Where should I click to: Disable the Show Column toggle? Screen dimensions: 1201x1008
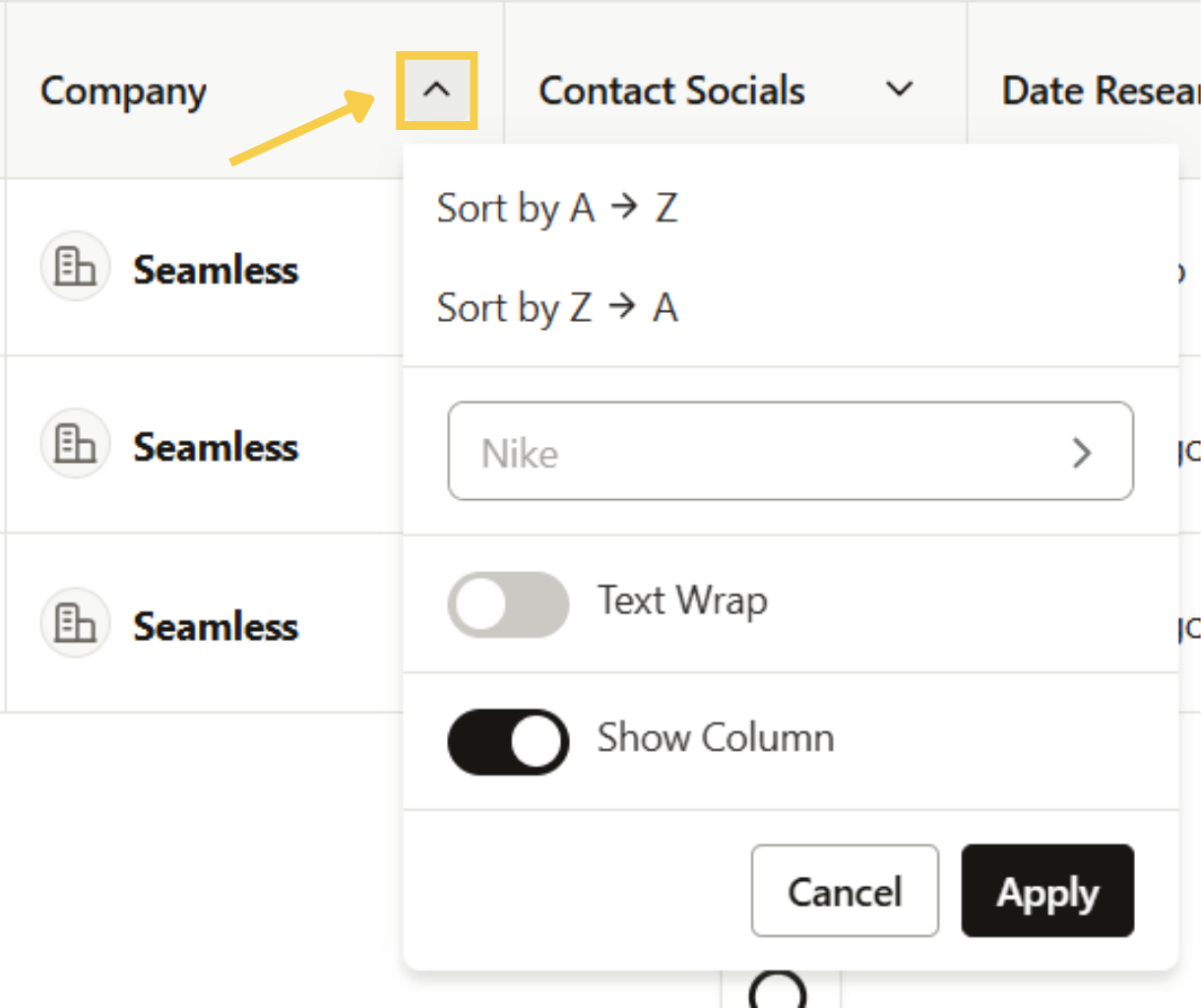tap(508, 741)
